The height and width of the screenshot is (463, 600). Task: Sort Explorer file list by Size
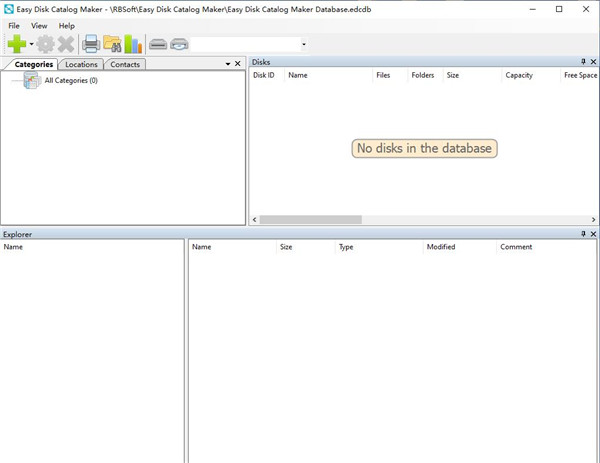(x=306, y=247)
